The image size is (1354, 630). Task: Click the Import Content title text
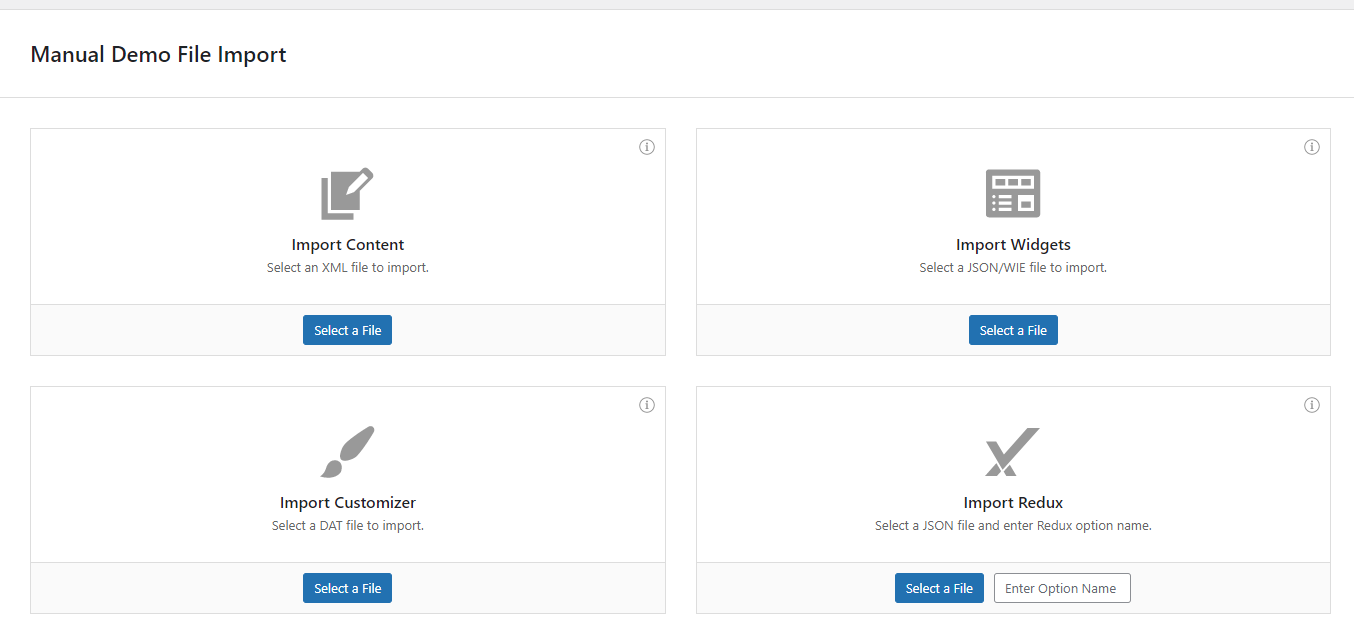click(348, 245)
